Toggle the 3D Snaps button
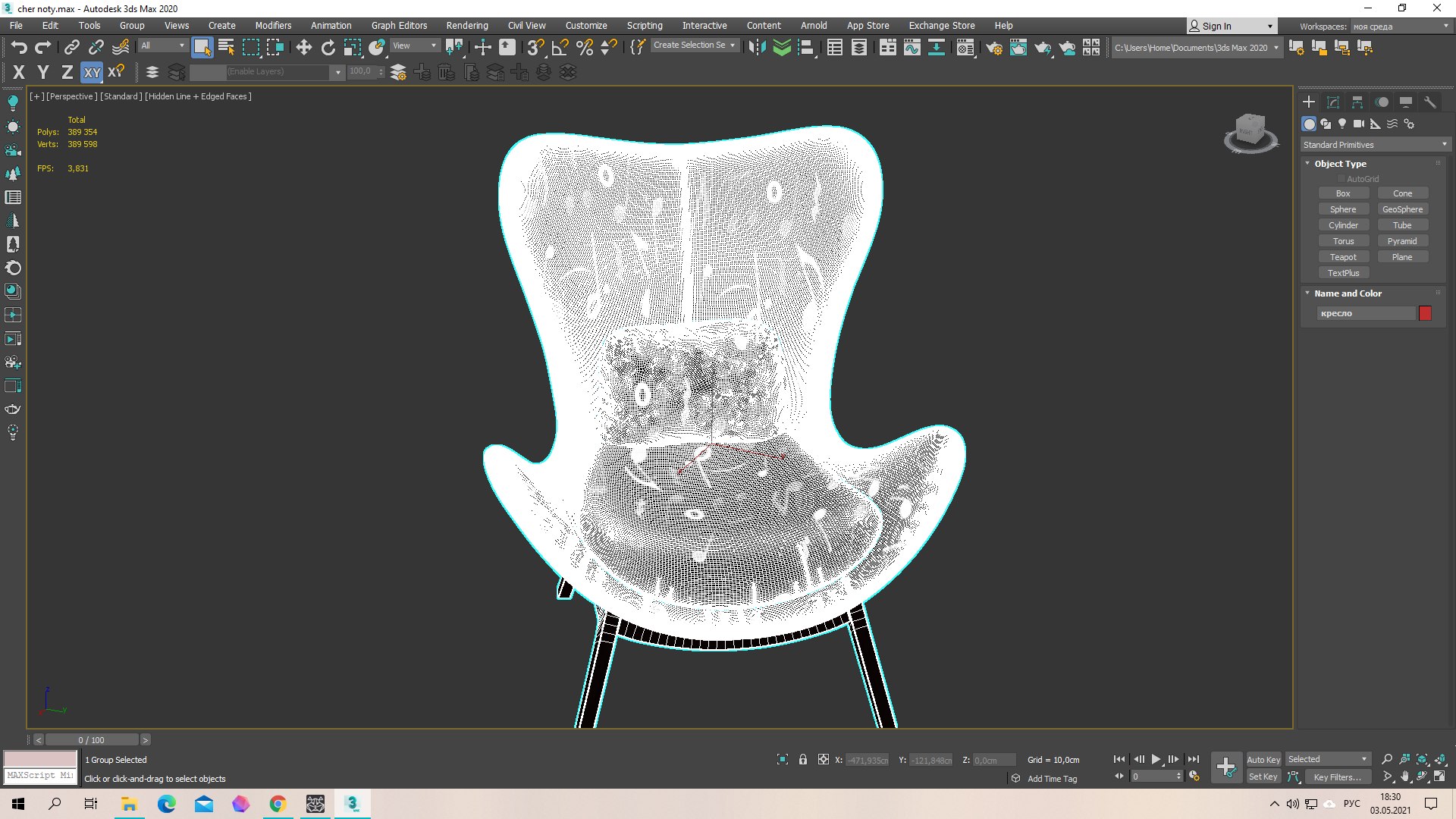This screenshot has height=819, width=1456. pyautogui.click(x=535, y=48)
